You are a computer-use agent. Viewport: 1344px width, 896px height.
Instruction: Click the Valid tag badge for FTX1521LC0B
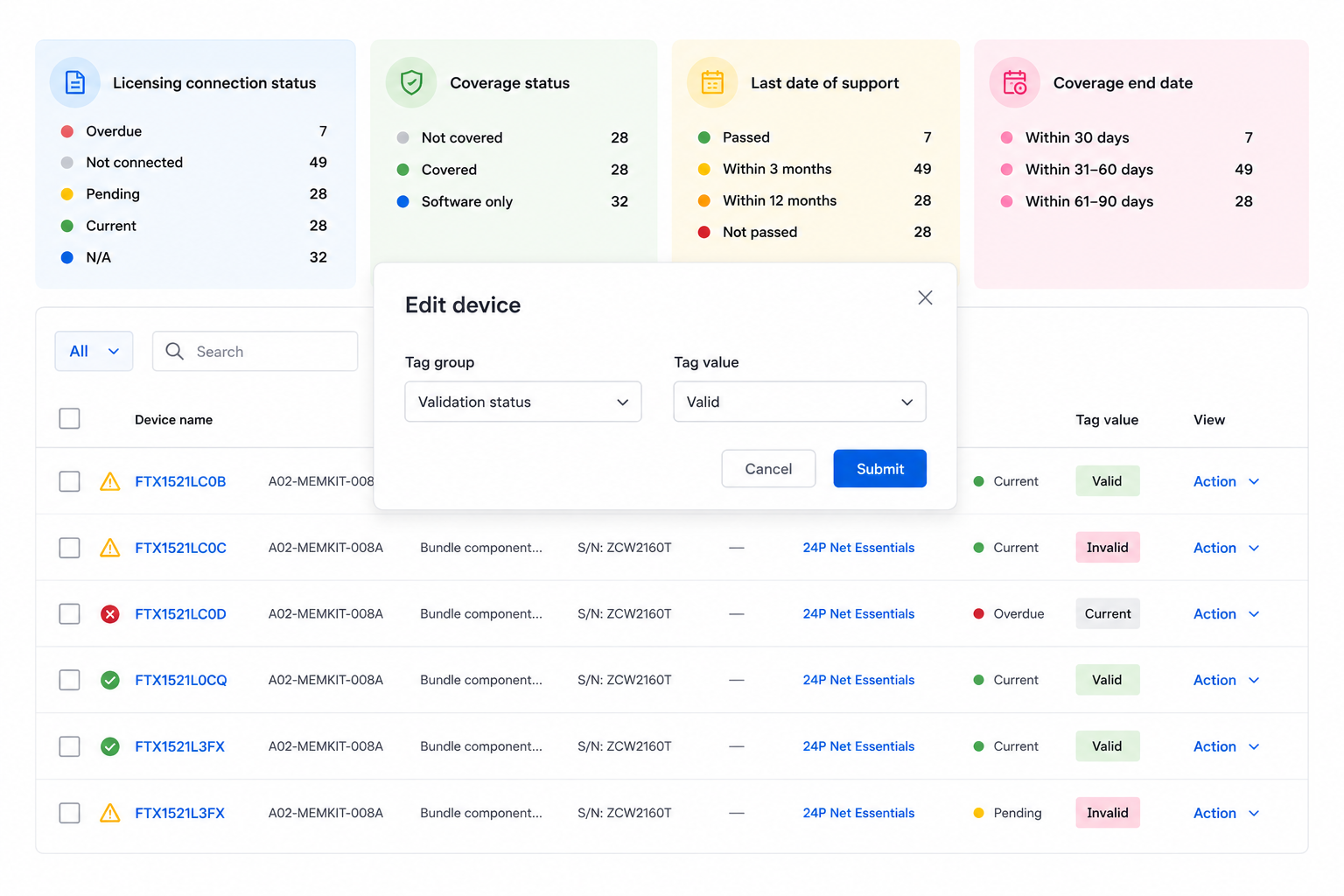pos(1107,481)
